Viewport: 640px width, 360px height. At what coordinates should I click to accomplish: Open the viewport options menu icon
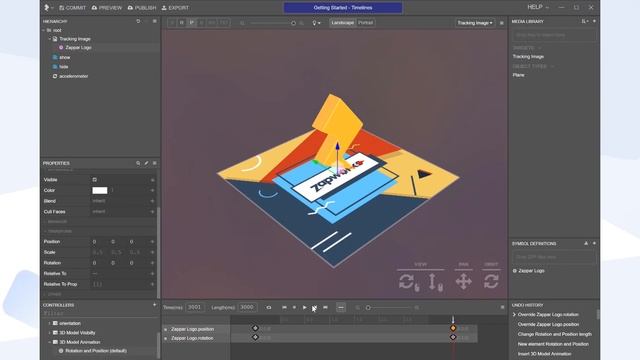coord(502,23)
